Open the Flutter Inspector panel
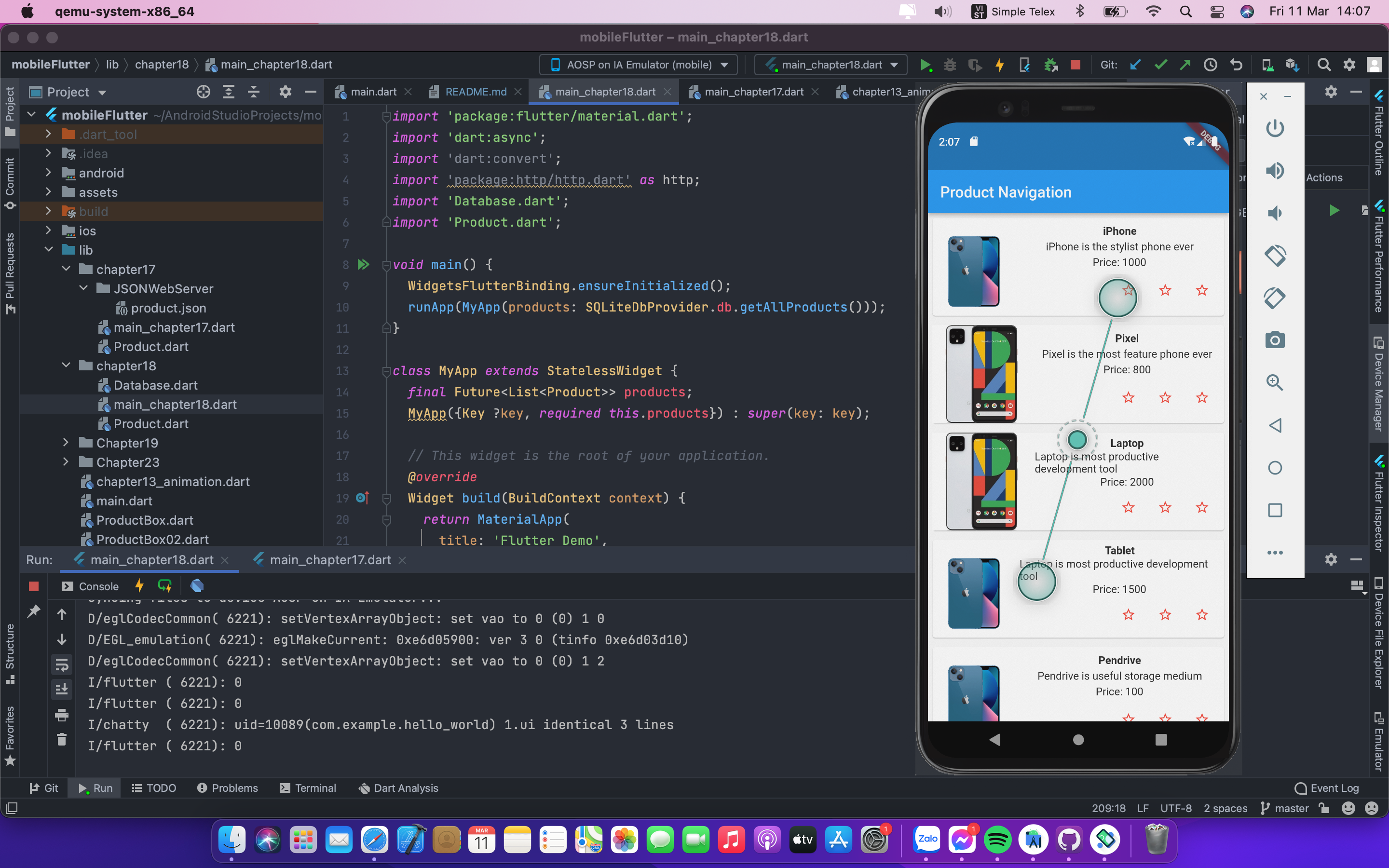Image resolution: width=1389 pixels, height=868 pixels. click(x=1380, y=505)
